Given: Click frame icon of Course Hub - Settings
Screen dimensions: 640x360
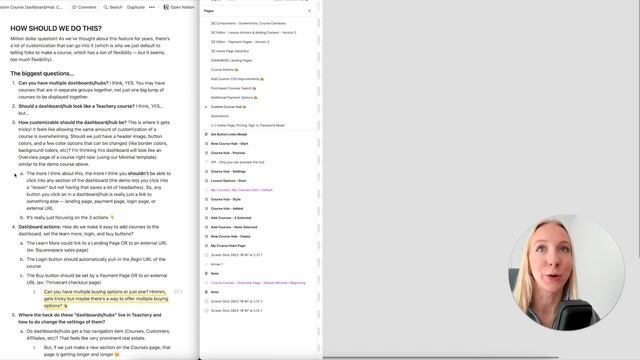Looking at the screenshot, I should 206,171.
